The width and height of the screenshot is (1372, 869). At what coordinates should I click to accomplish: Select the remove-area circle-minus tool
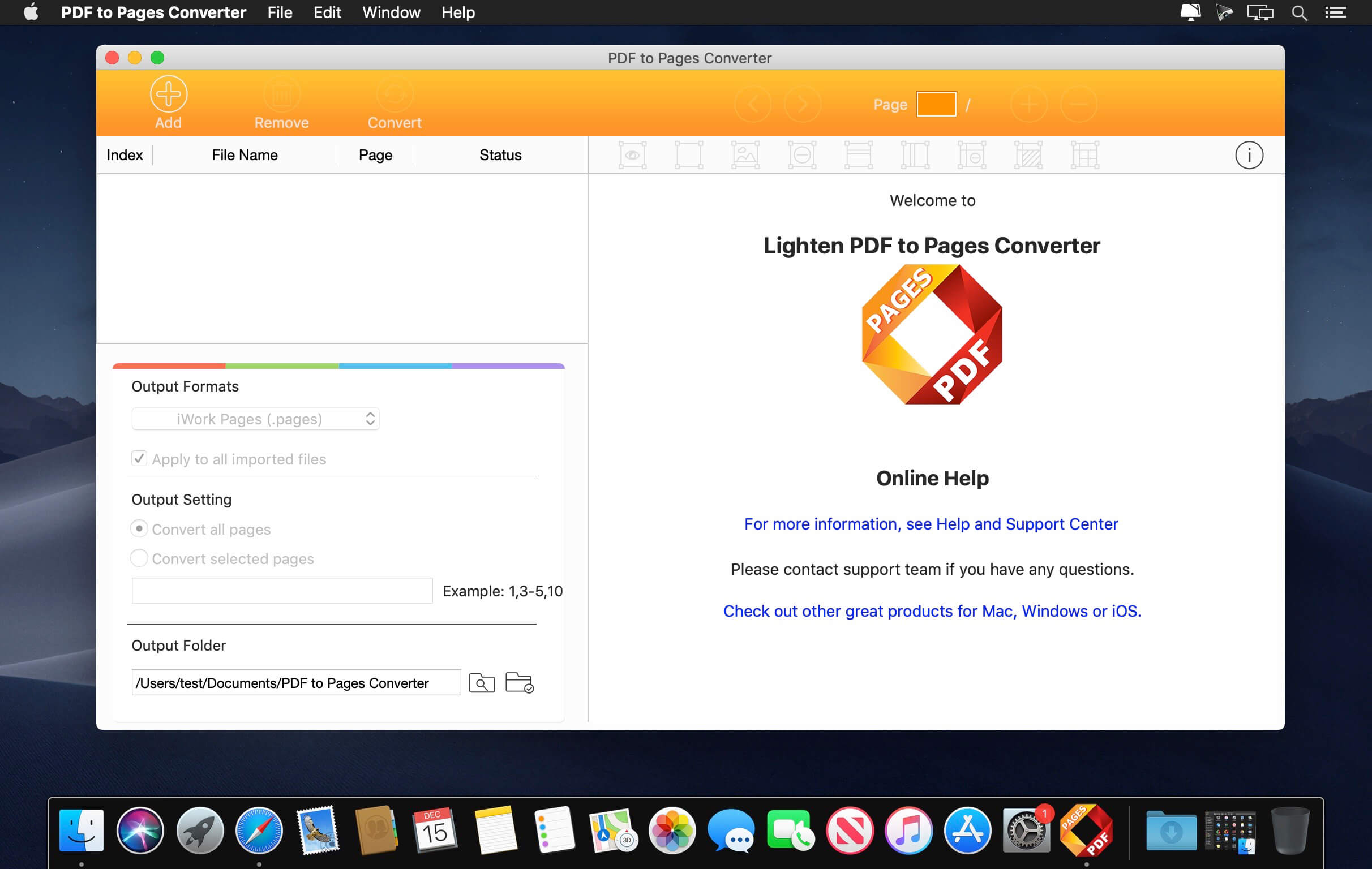pos(801,155)
